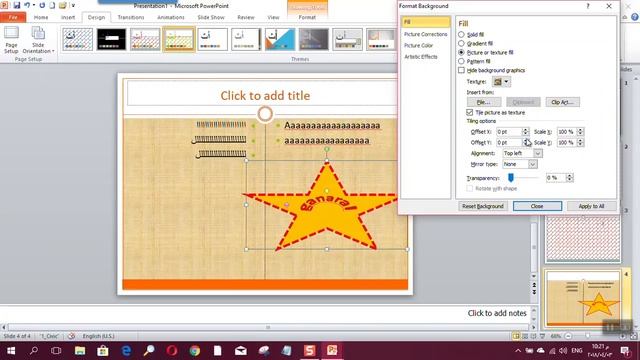Open Task View on taskbar
640x360 pixels.
pos(56,351)
